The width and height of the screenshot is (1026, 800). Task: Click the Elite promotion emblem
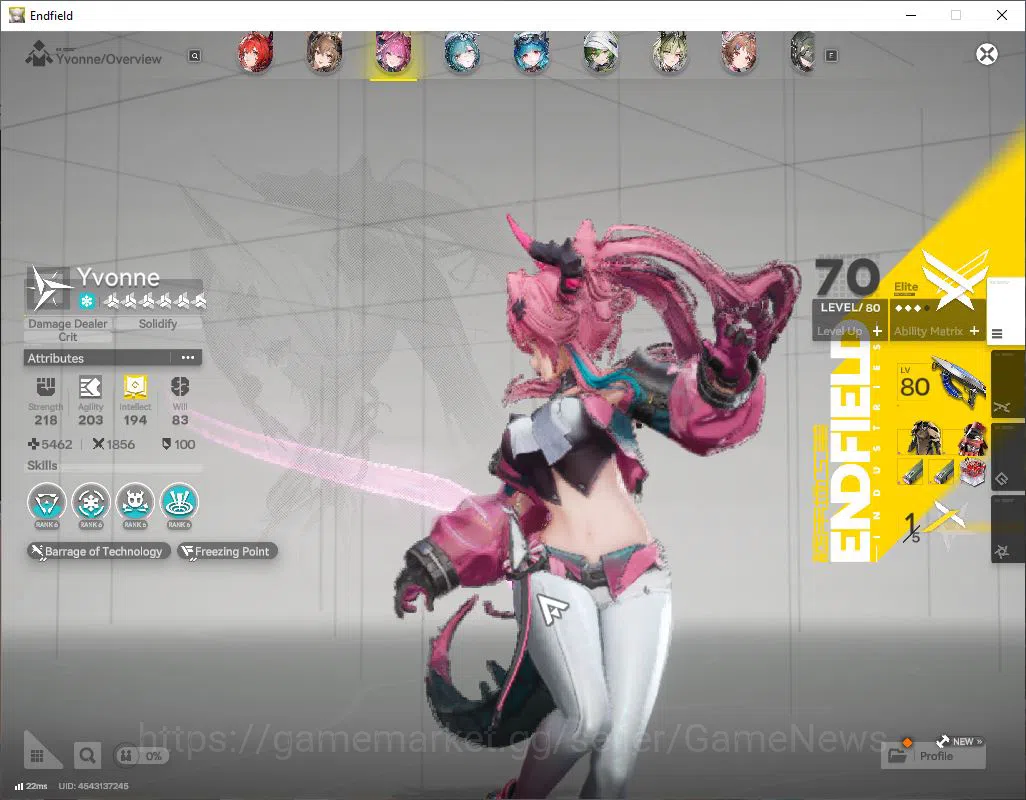[954, 280]
